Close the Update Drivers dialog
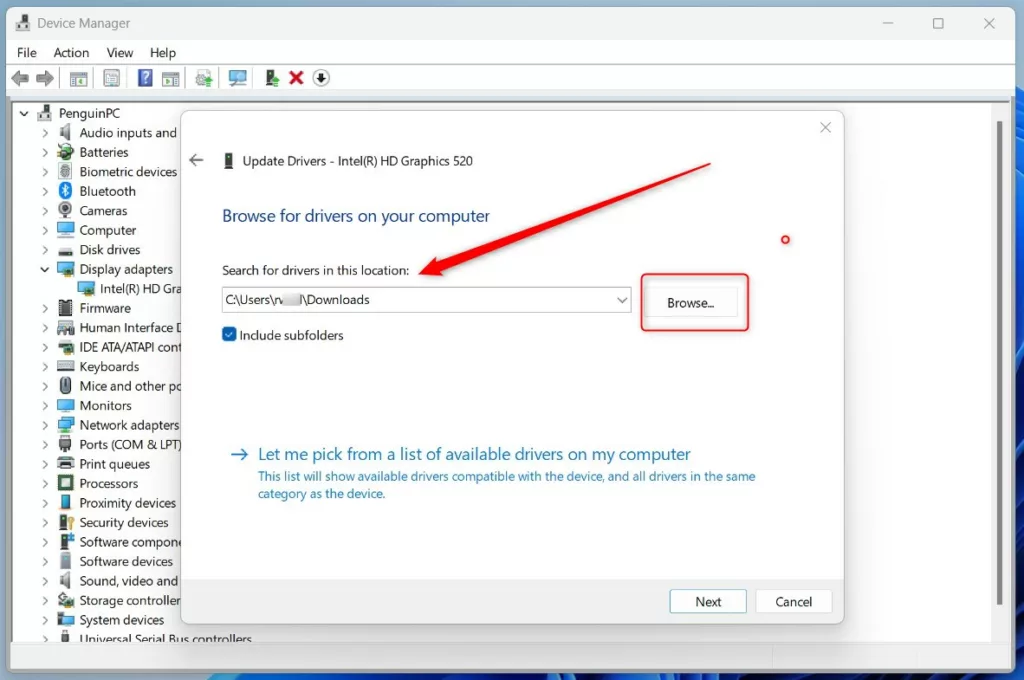The image size is (1024, 680). click(x=825, y=127)
